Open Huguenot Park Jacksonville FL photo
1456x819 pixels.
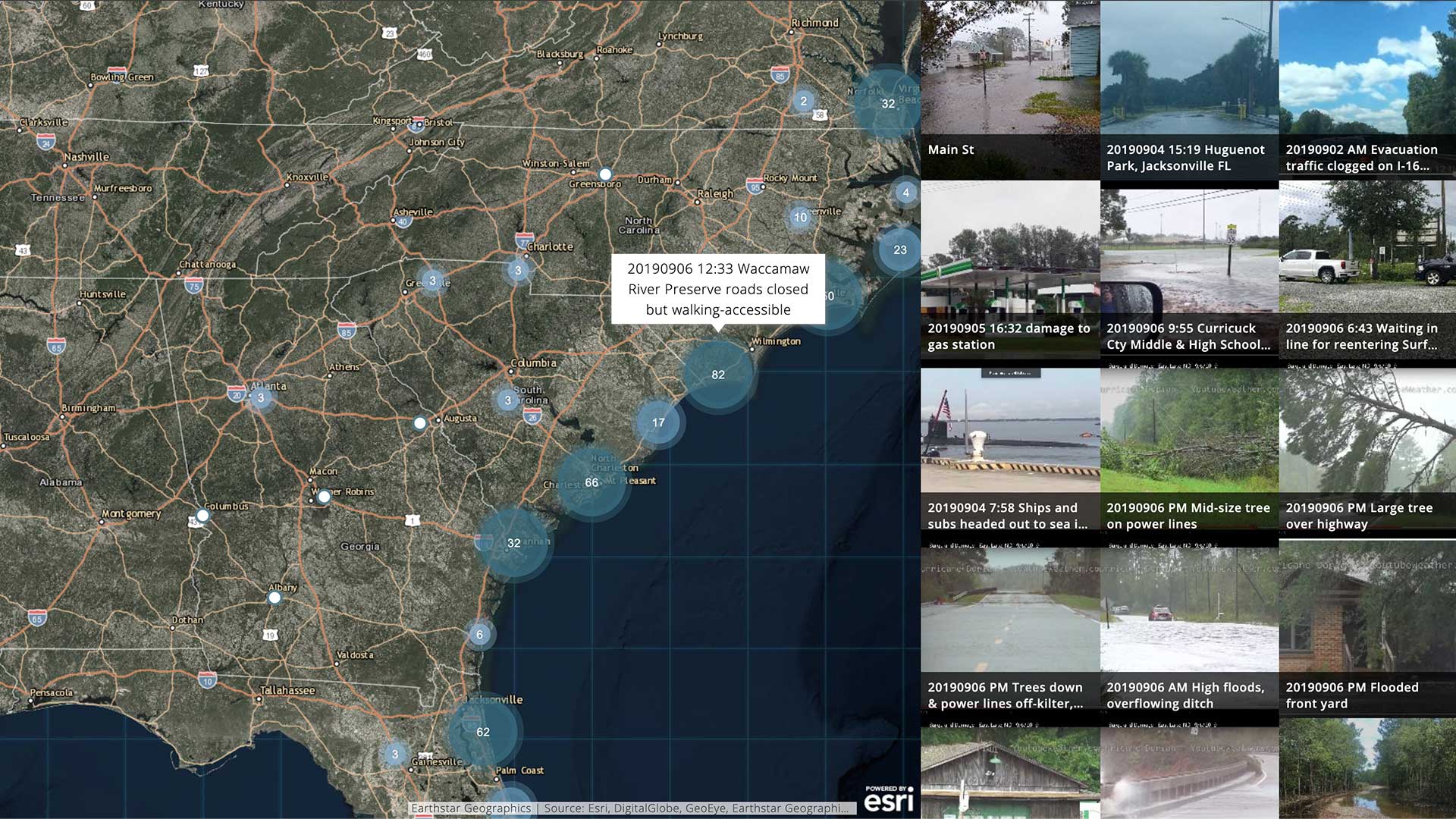point(1188,89)
